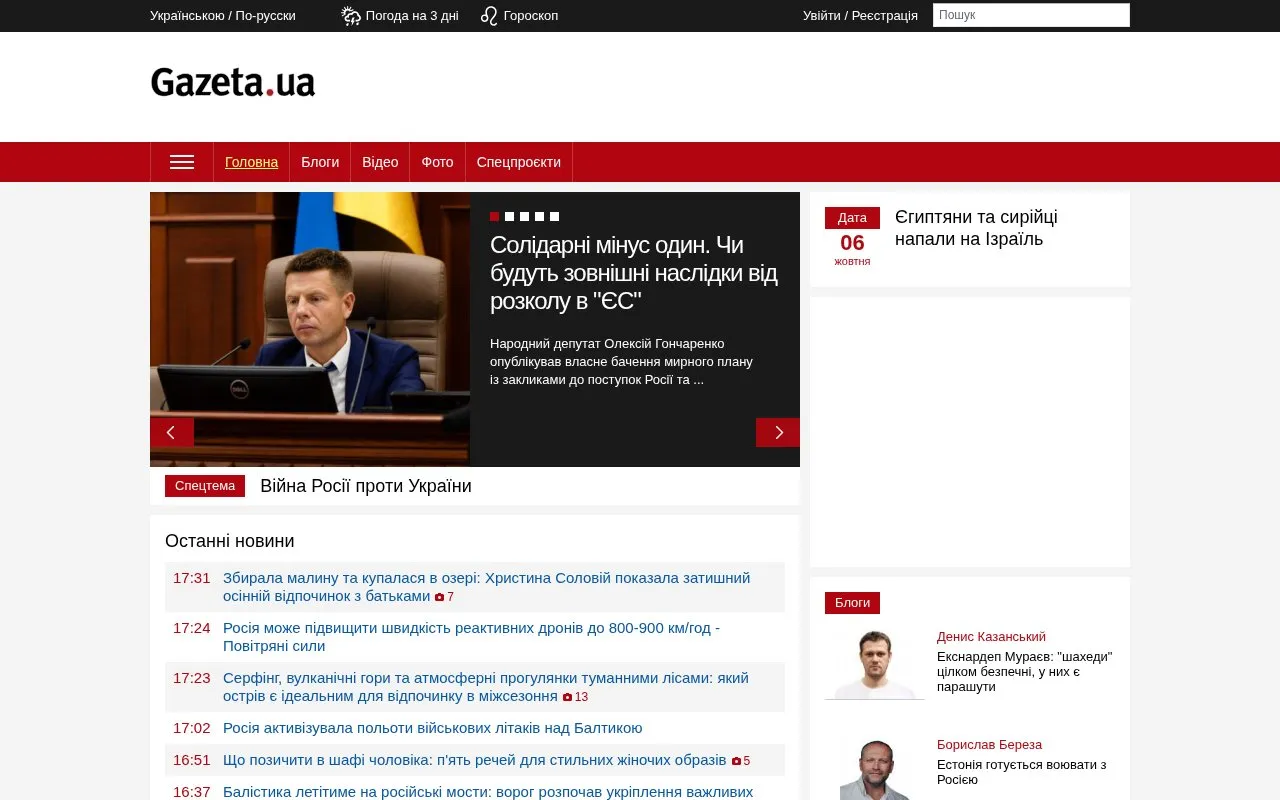This screenshot has height=800, width=1280.
Task: Click the Gazeta.ua logo
Action: (x=233, y=82)
